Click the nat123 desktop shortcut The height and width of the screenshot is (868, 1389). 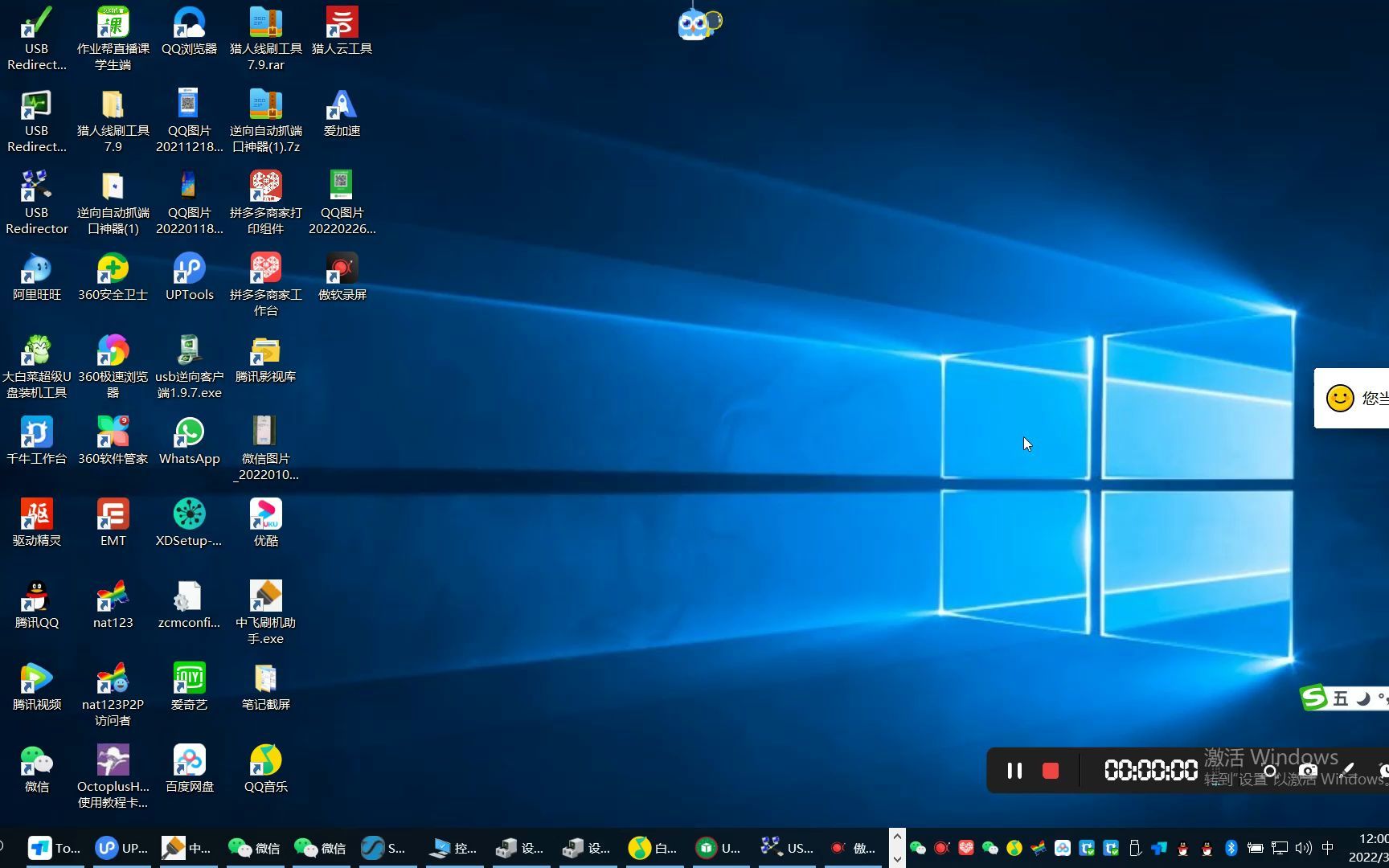pos(113,605)
